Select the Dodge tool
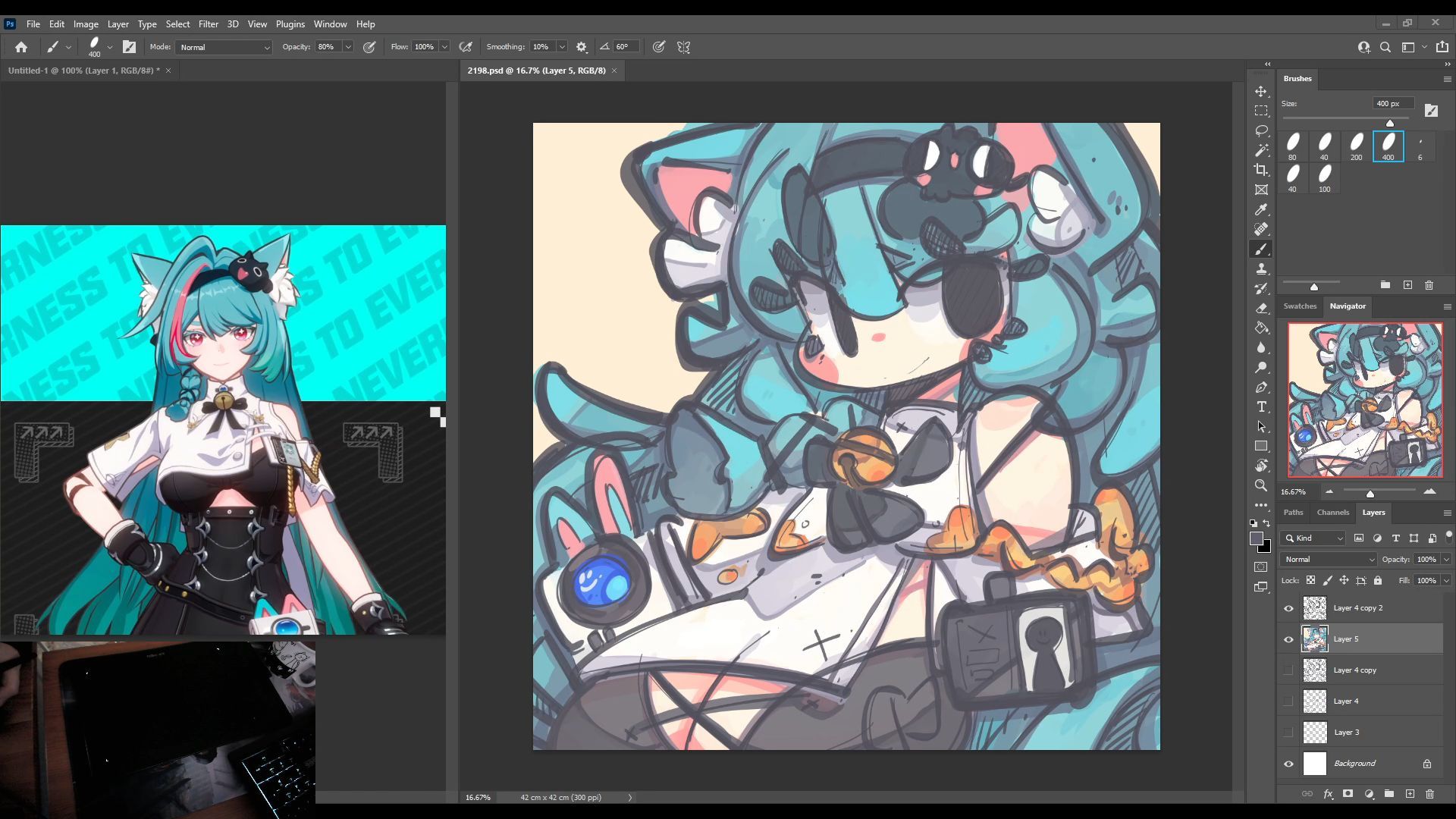This screenshot has width=1456, height=819. coord(1261,368)
